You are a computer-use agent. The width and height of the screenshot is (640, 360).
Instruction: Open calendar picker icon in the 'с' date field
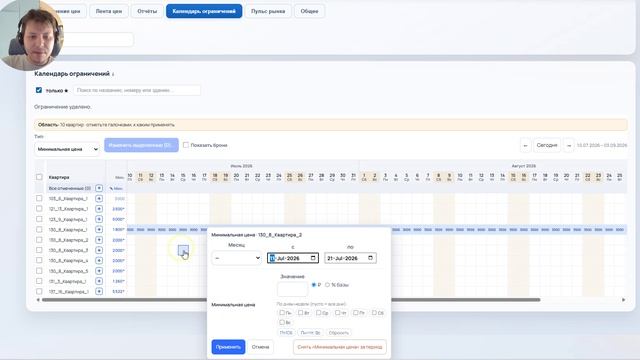tap(313, 258)
